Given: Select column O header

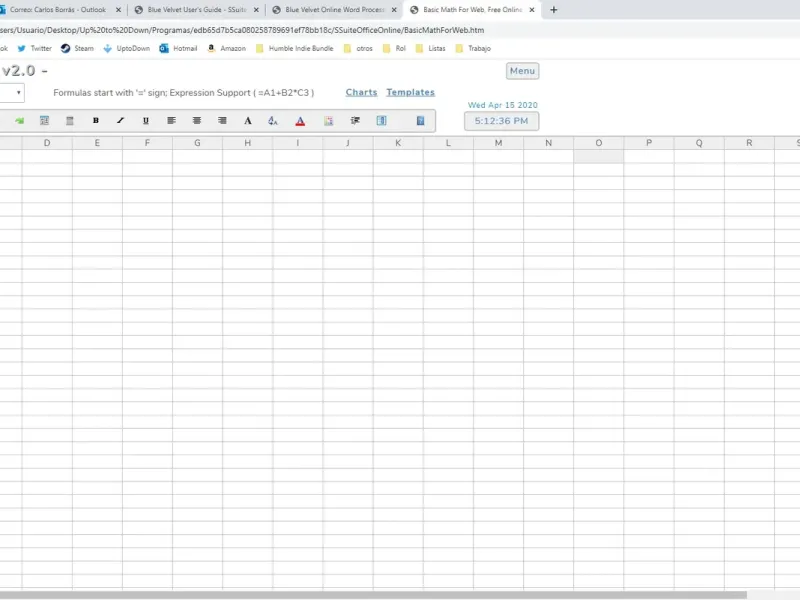Looking at the screenshot, I should click(598, 143).
